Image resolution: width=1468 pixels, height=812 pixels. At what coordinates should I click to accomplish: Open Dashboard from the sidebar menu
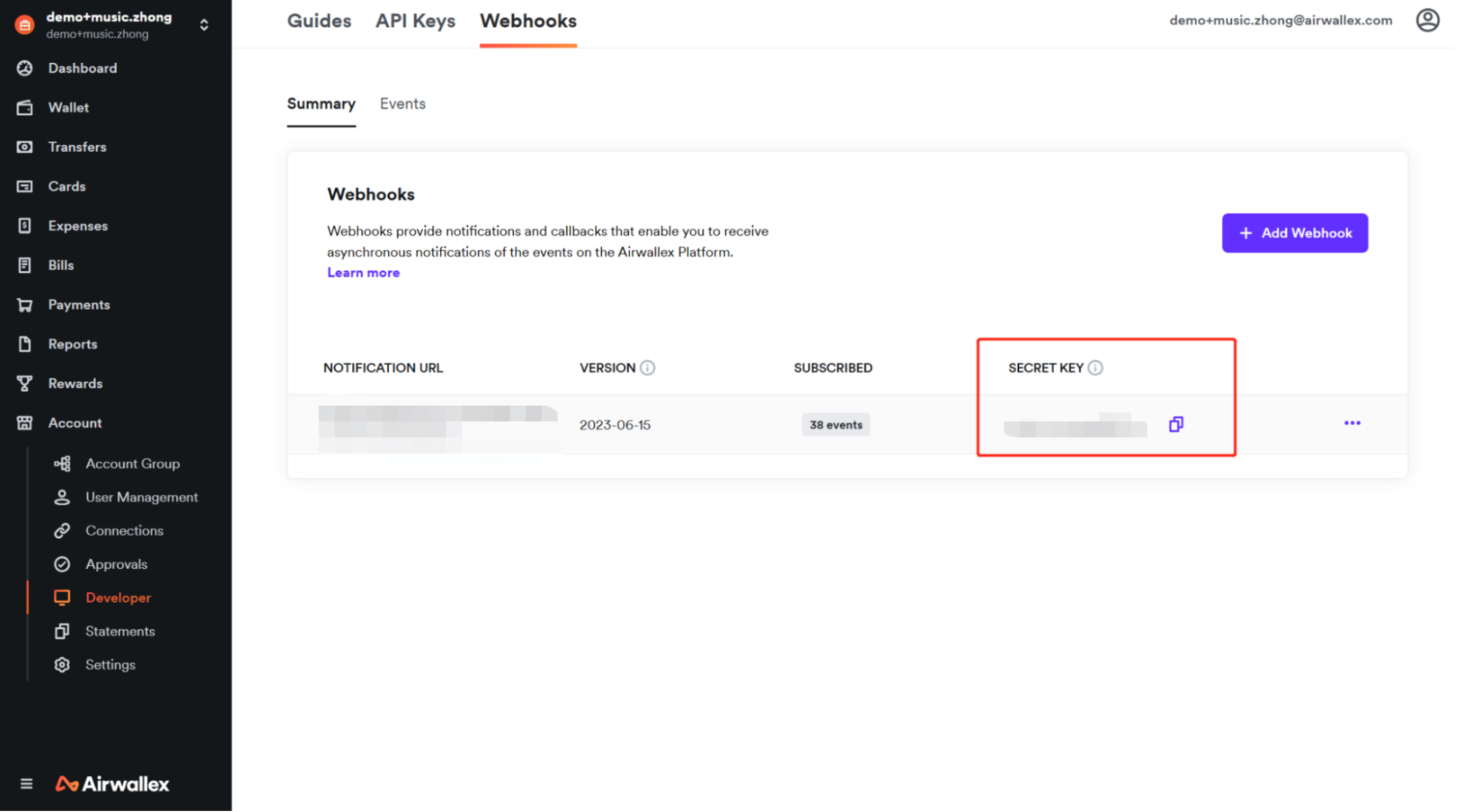coord(82,68)
